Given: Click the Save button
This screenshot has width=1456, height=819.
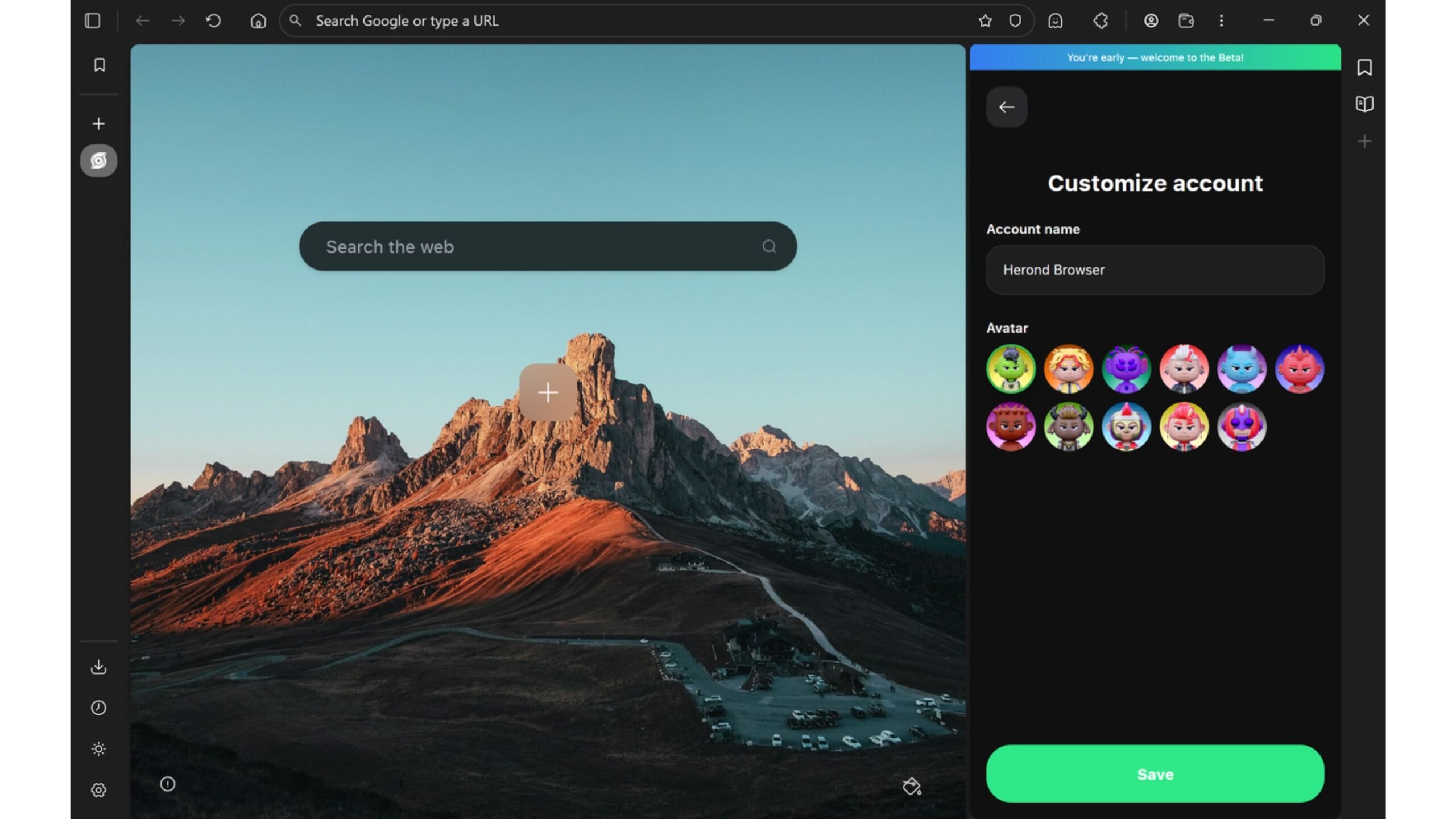Looking at the screenshot, I should pyautogui.click(x=1155, y=774).
